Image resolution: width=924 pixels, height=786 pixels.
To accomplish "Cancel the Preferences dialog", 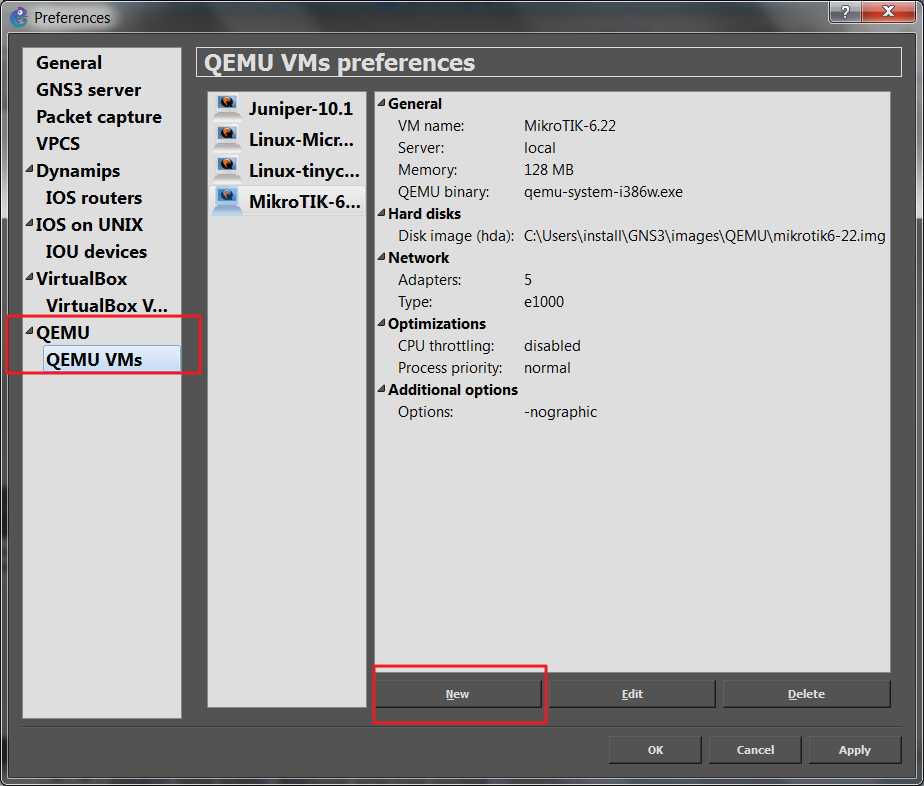I will coord(755,750).
